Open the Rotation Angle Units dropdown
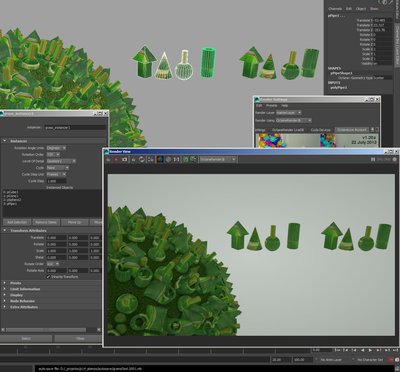Viewport: 400px width, 372px height. (x=56, y=148)
